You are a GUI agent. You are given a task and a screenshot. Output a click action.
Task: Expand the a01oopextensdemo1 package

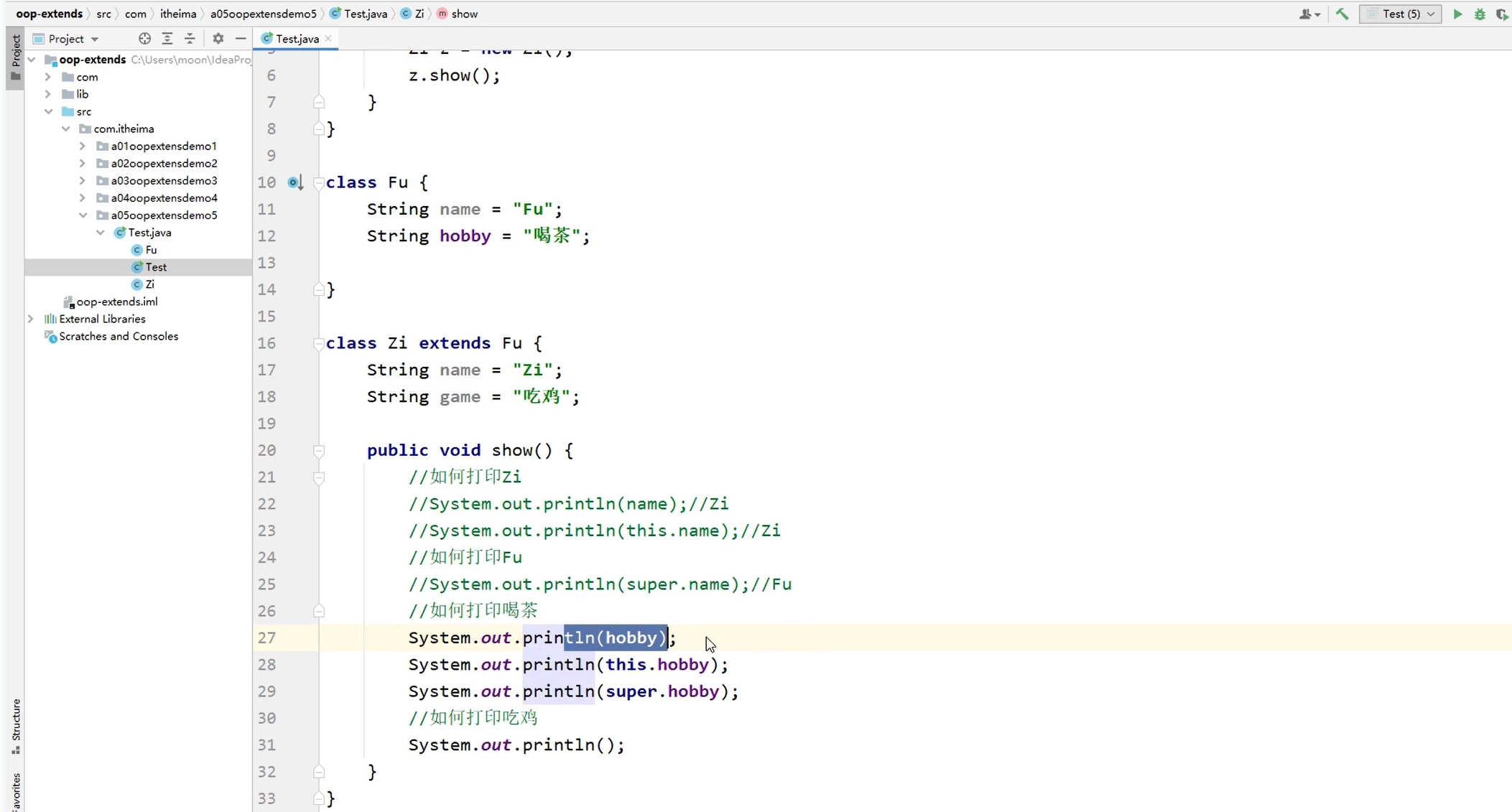83,146
